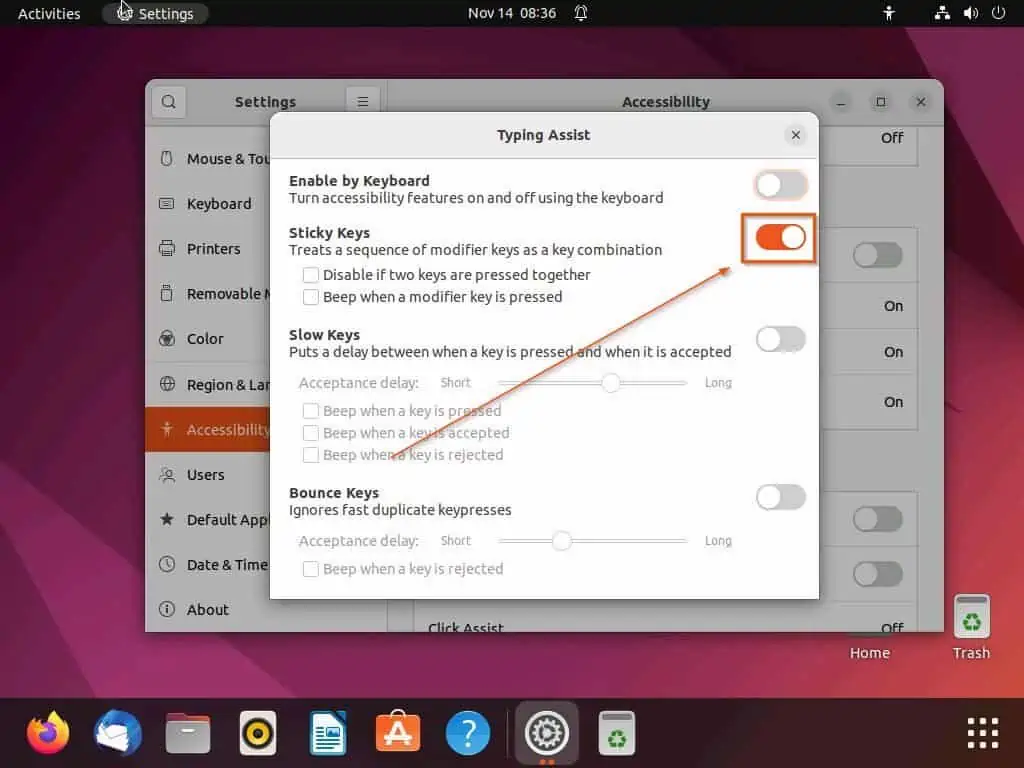Enable the Slow Keys switch
The width and height of the screenshot is (1024, 768).
click(780, 339)
